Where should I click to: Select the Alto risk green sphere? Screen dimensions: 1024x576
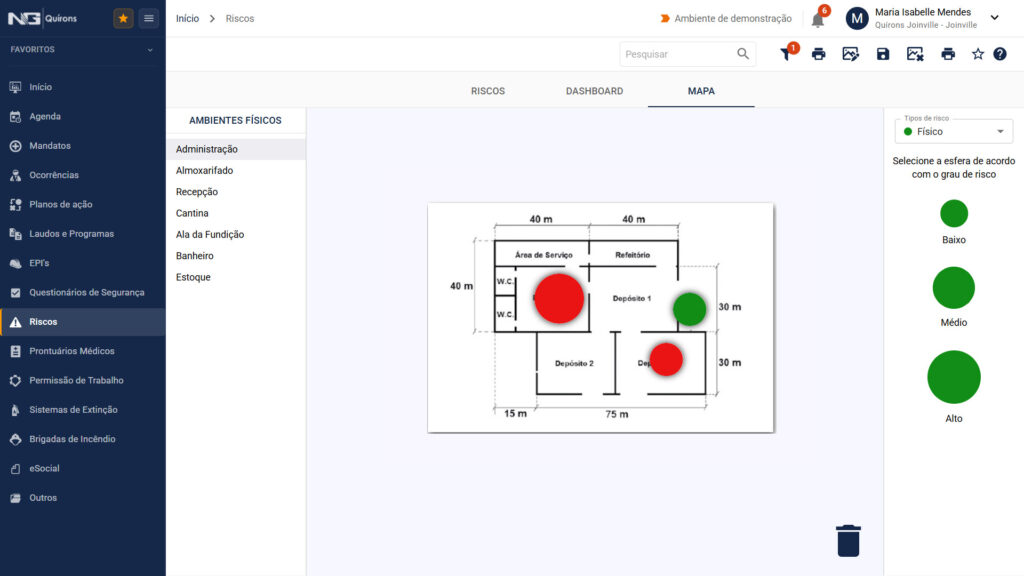953,377
